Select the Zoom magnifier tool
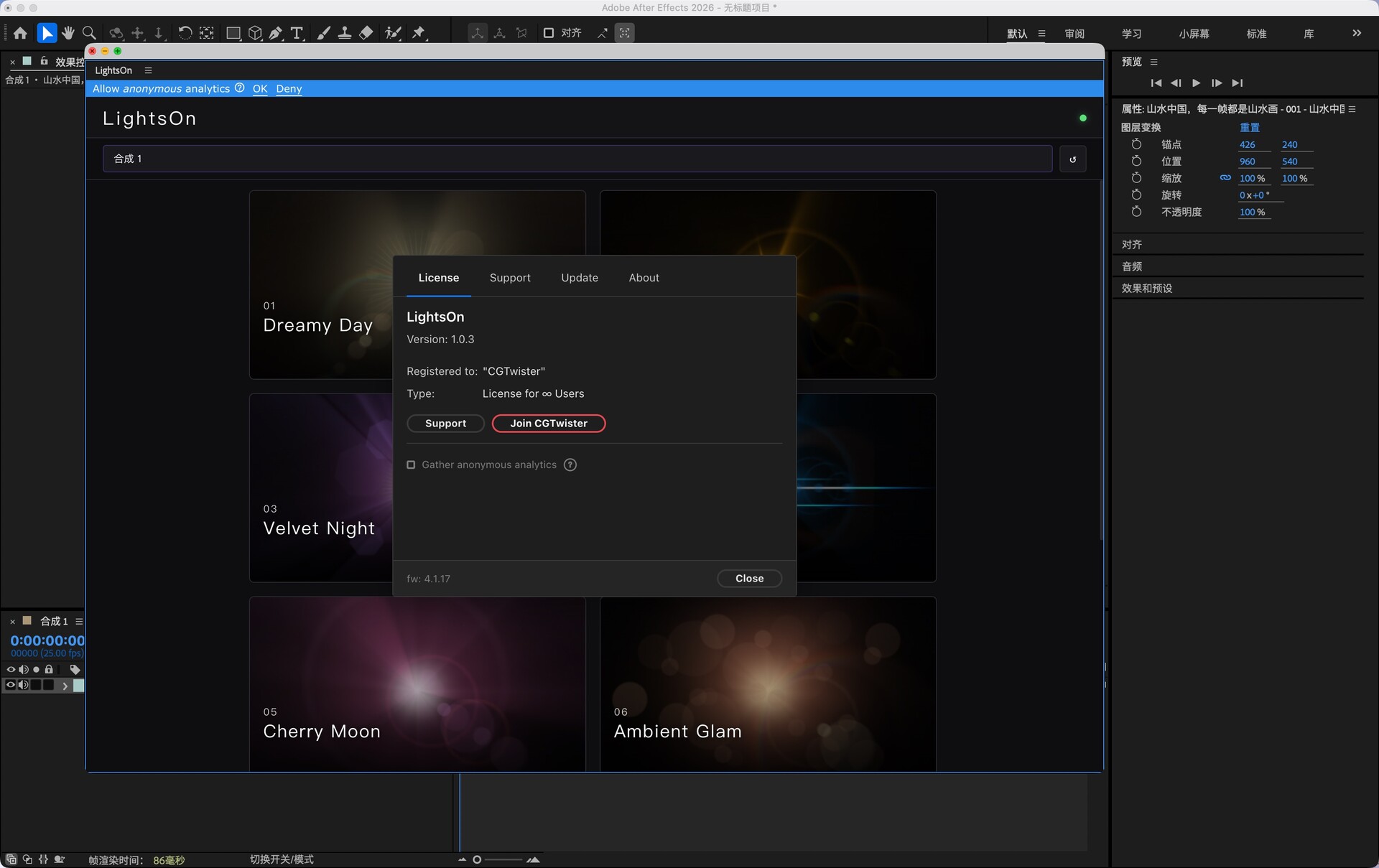 [90, 33]
